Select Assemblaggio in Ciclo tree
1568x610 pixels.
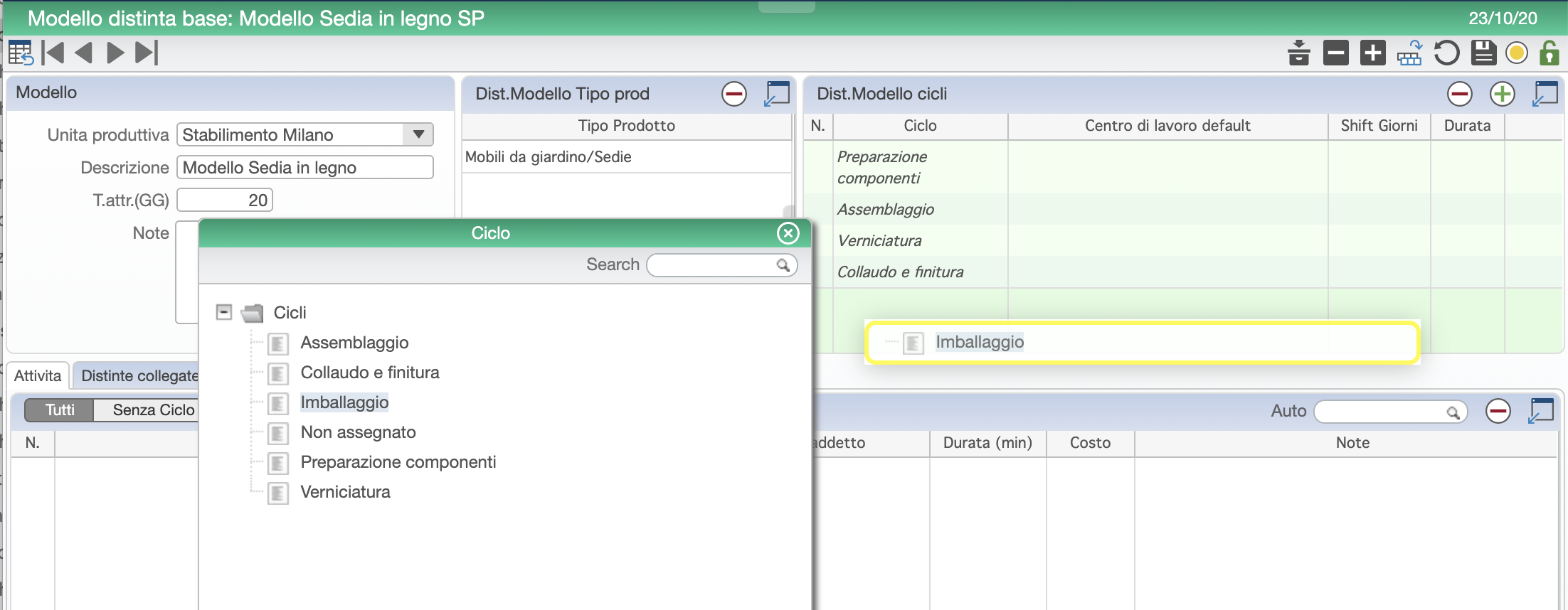click(354, 343)
